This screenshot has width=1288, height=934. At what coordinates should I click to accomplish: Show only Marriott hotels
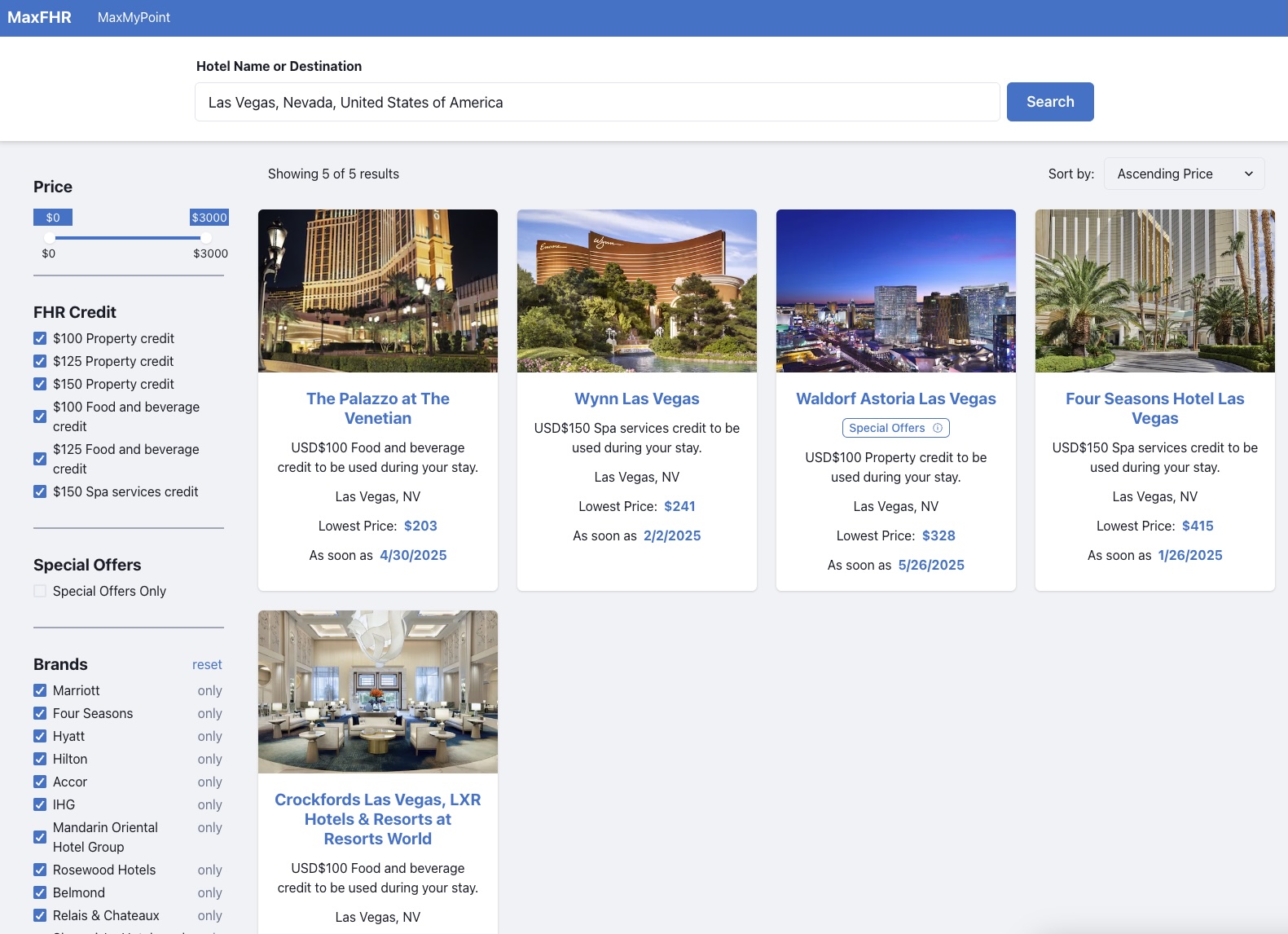pos(209,690)
